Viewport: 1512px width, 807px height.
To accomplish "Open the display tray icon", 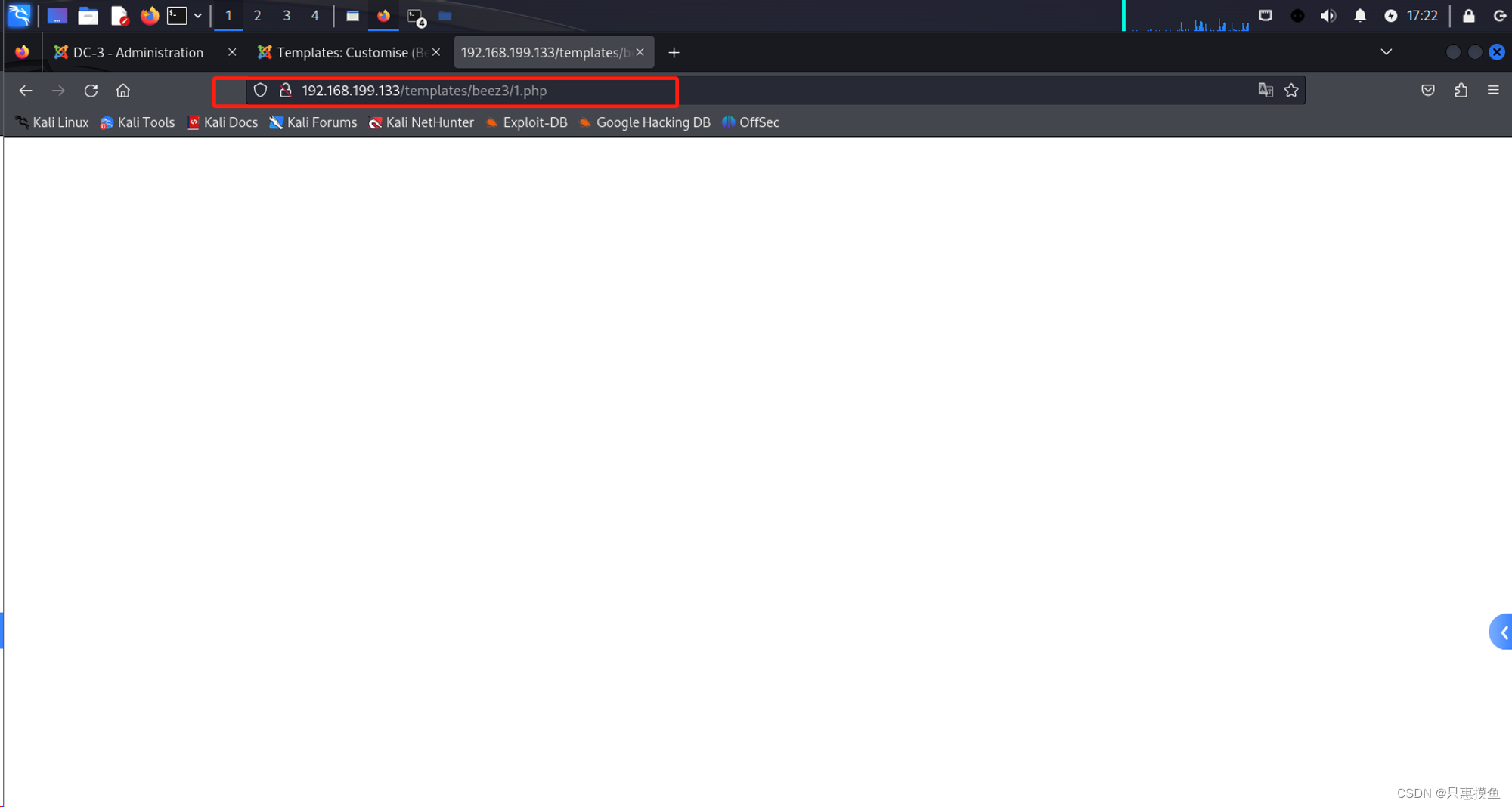I will (x=1266, y=15).
